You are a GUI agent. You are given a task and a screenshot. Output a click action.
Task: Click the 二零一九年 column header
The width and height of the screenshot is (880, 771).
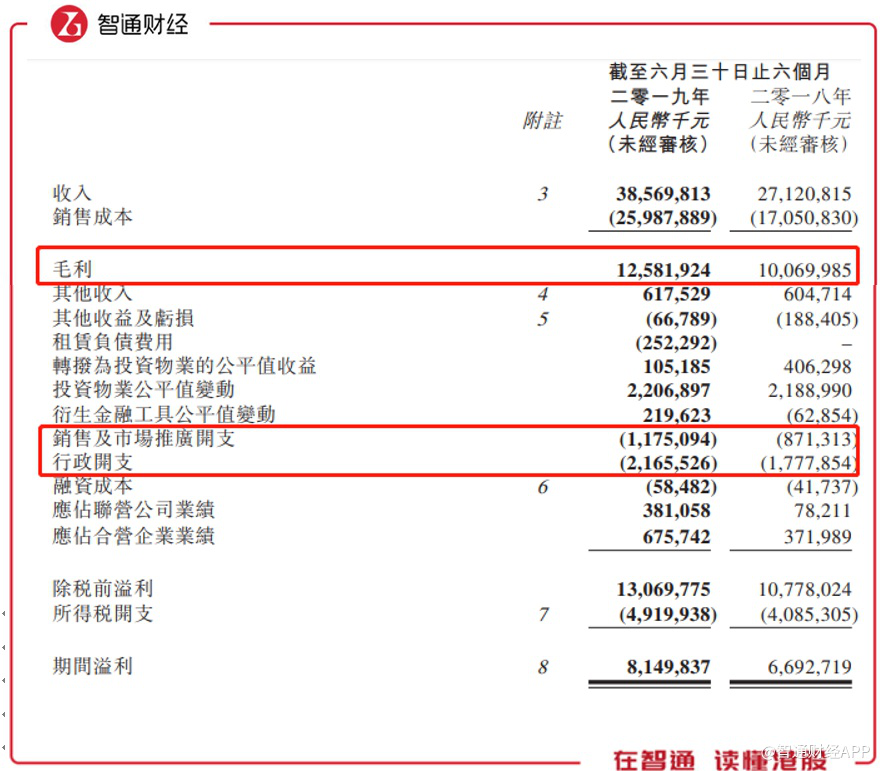pyautogui.click(x=659, y=96)
